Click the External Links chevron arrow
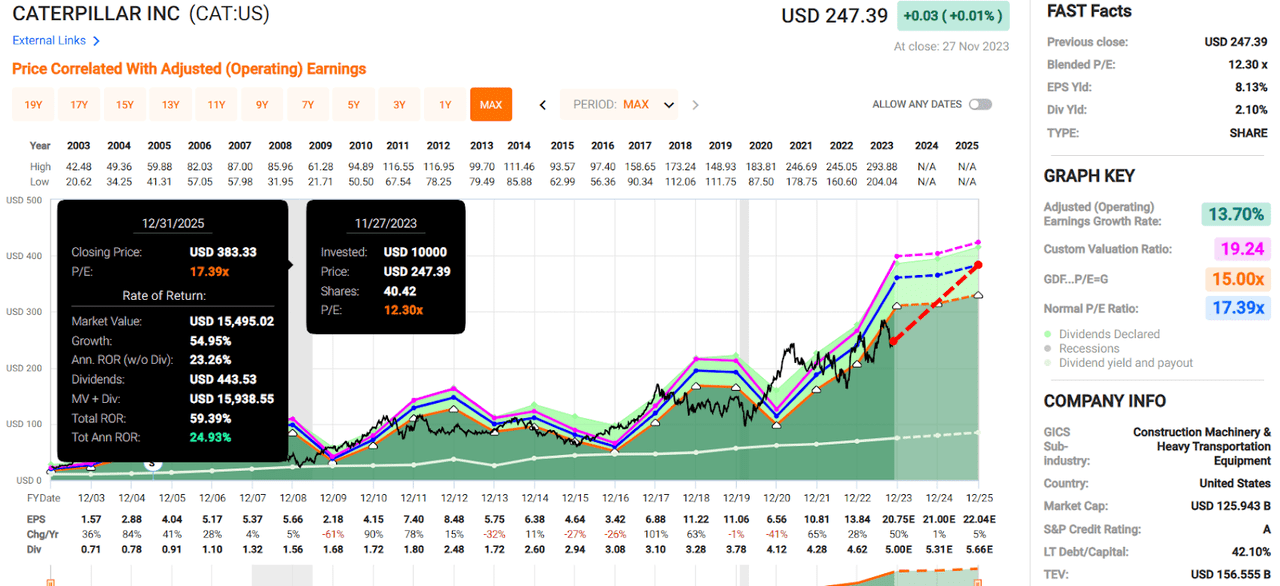 point(96,41)
